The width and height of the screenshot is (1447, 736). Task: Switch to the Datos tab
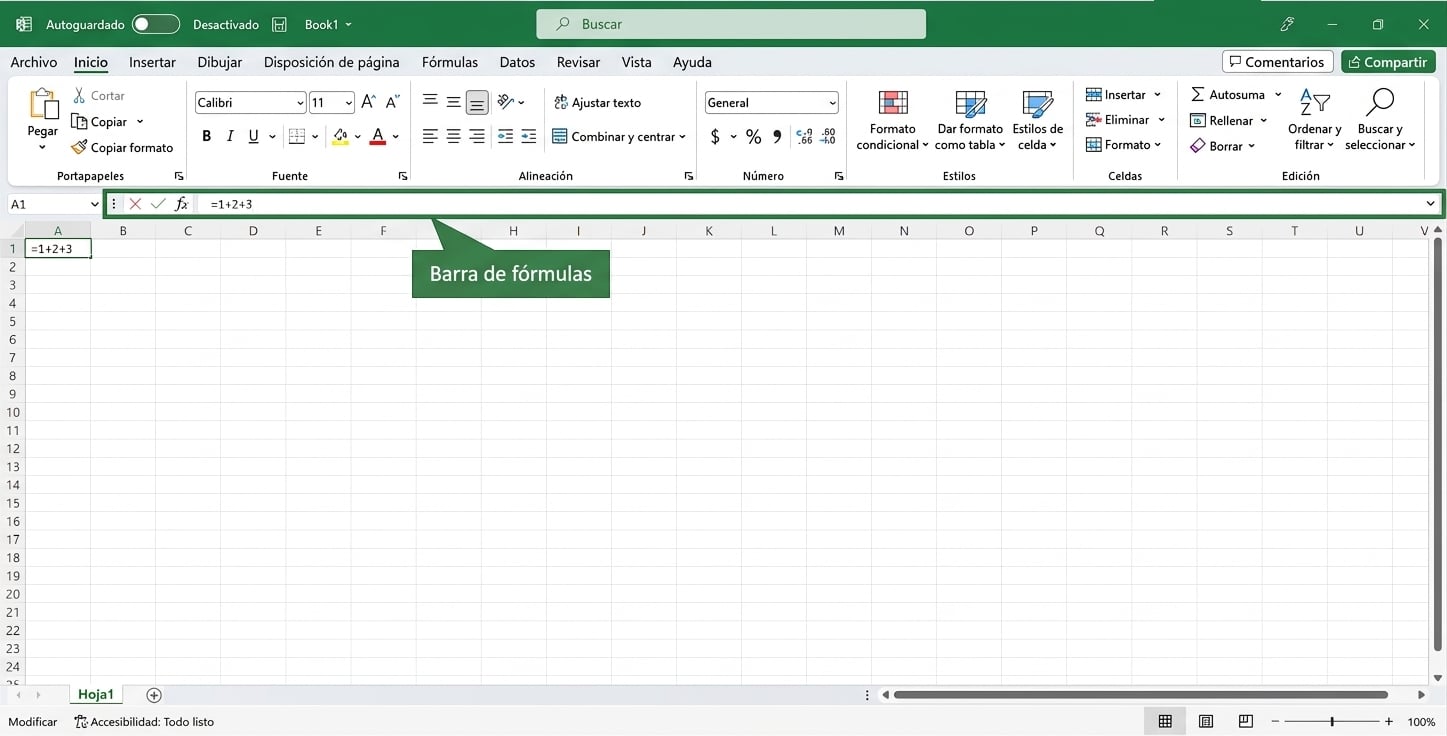(517, 62)
